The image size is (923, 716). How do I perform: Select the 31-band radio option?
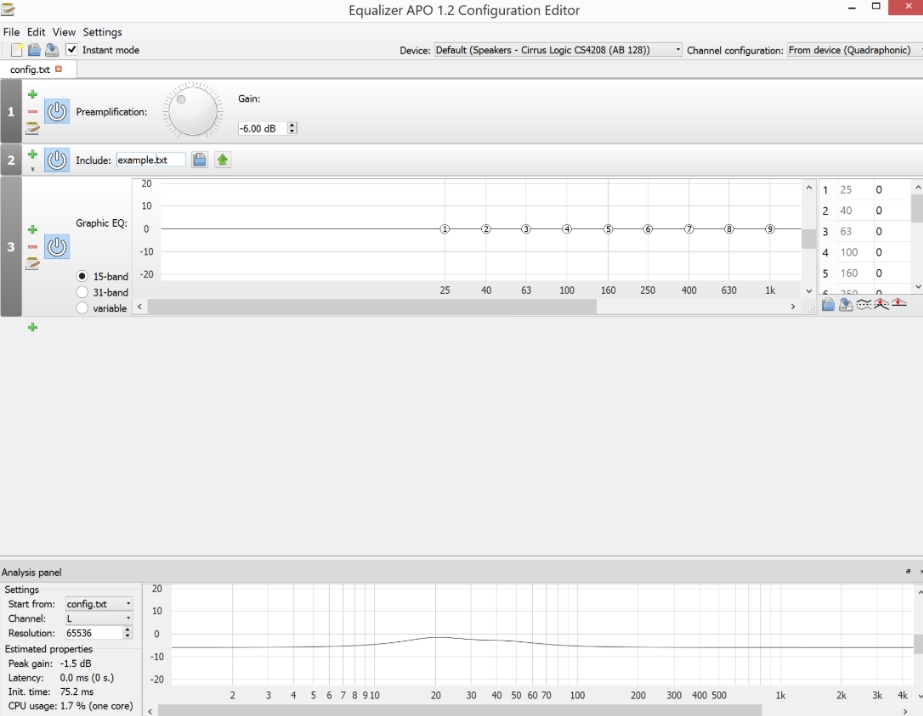(x=82, y=292)
